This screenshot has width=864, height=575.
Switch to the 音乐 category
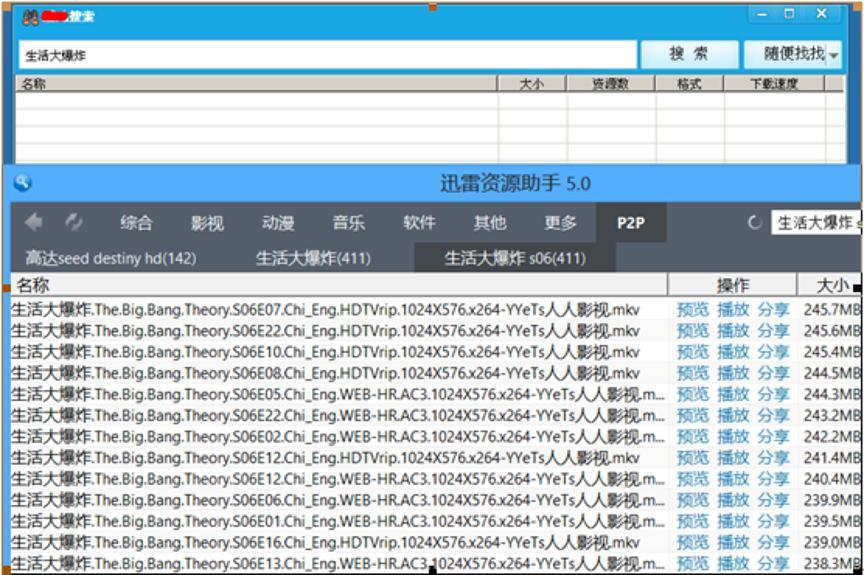point(348,223)
